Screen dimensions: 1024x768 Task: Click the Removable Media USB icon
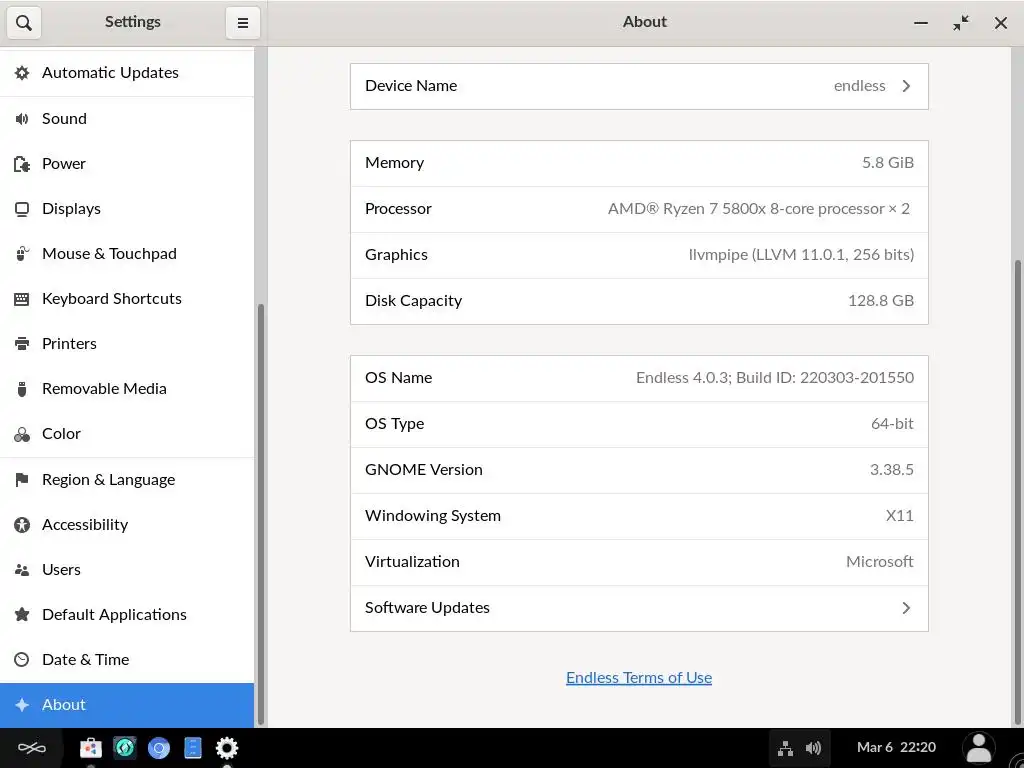coord(22,389)
